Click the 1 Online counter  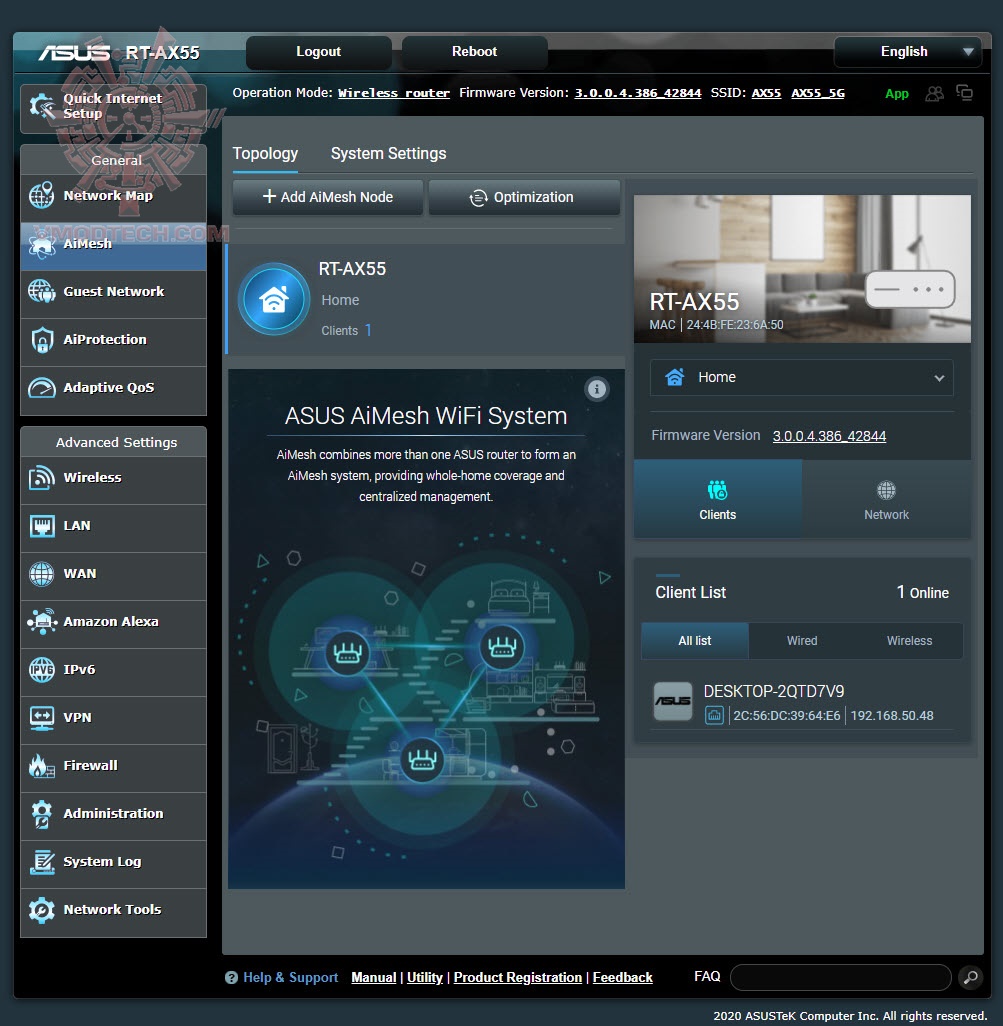(x=923, y=593)
